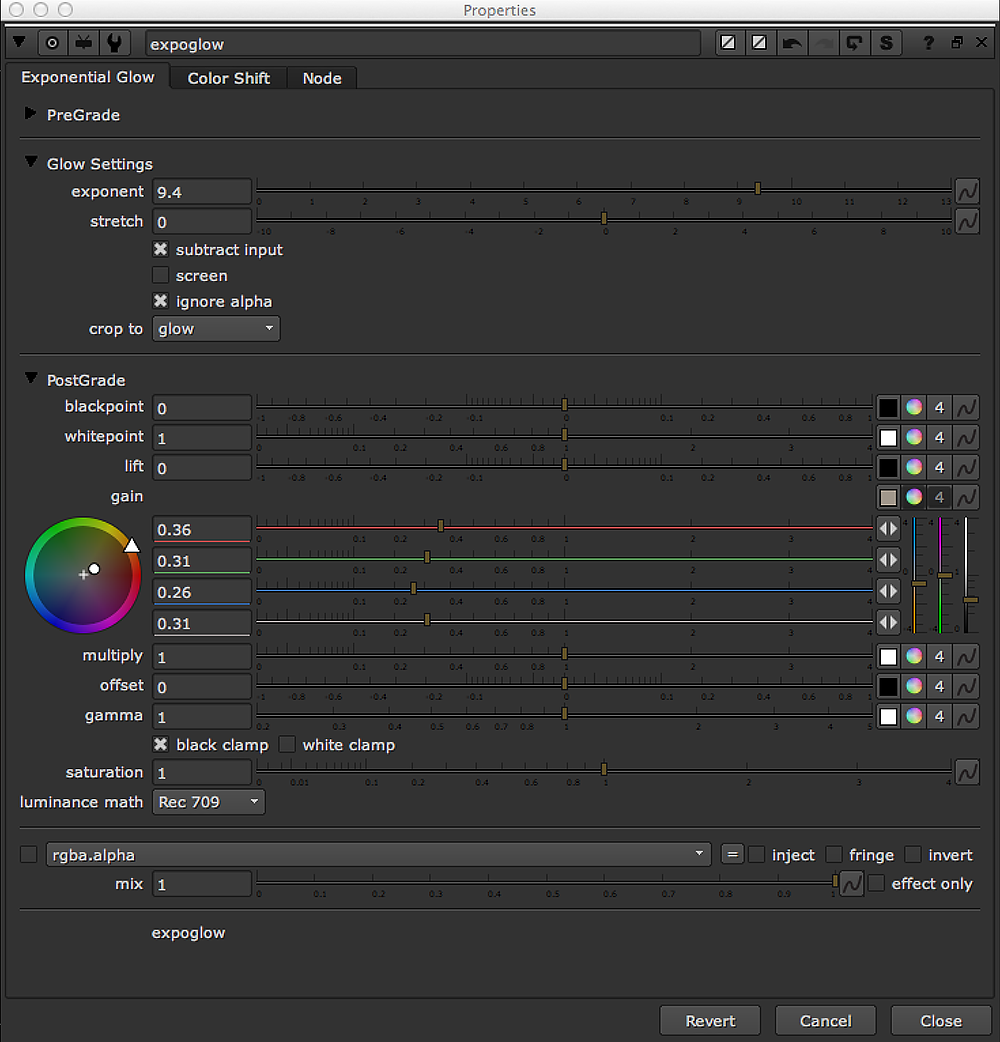Tick the effect only checkbox
The height and width of the screenshot is (1042, 1000).
[x=876, y=883]
